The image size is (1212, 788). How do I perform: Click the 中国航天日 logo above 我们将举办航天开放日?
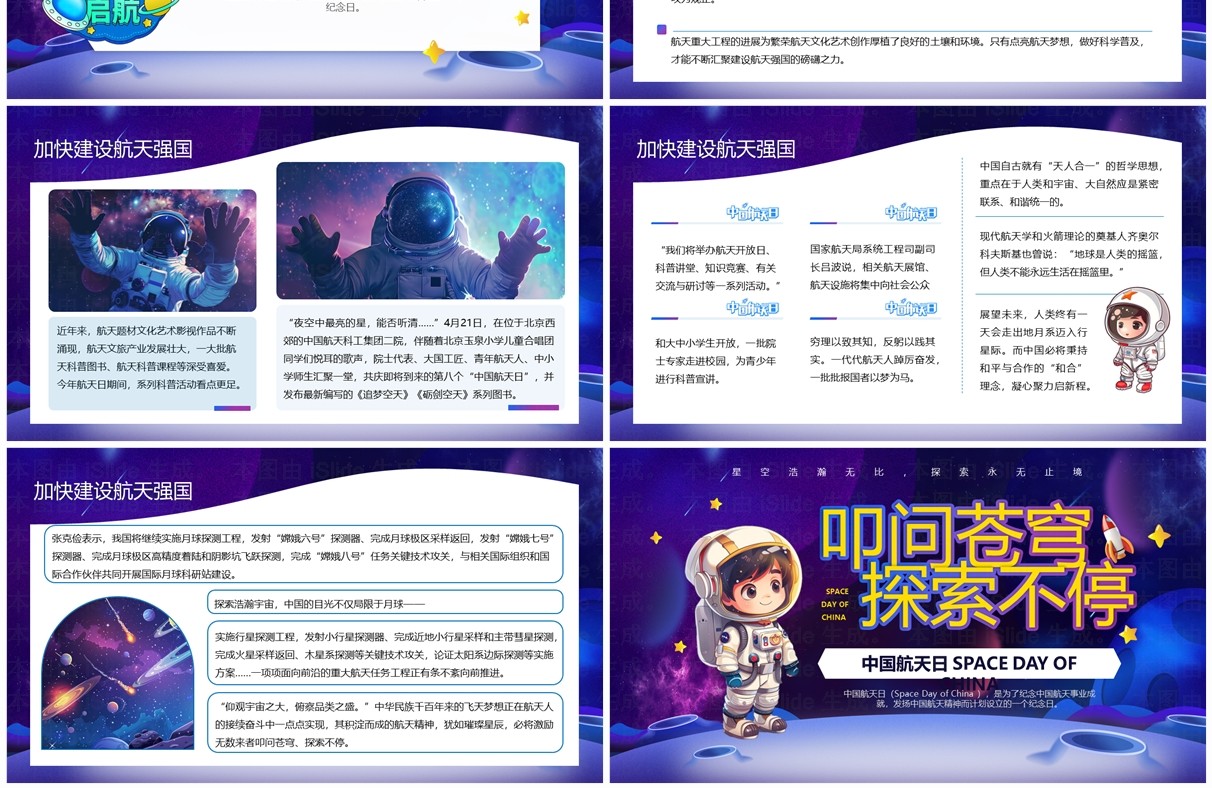(x=752, y=213)
